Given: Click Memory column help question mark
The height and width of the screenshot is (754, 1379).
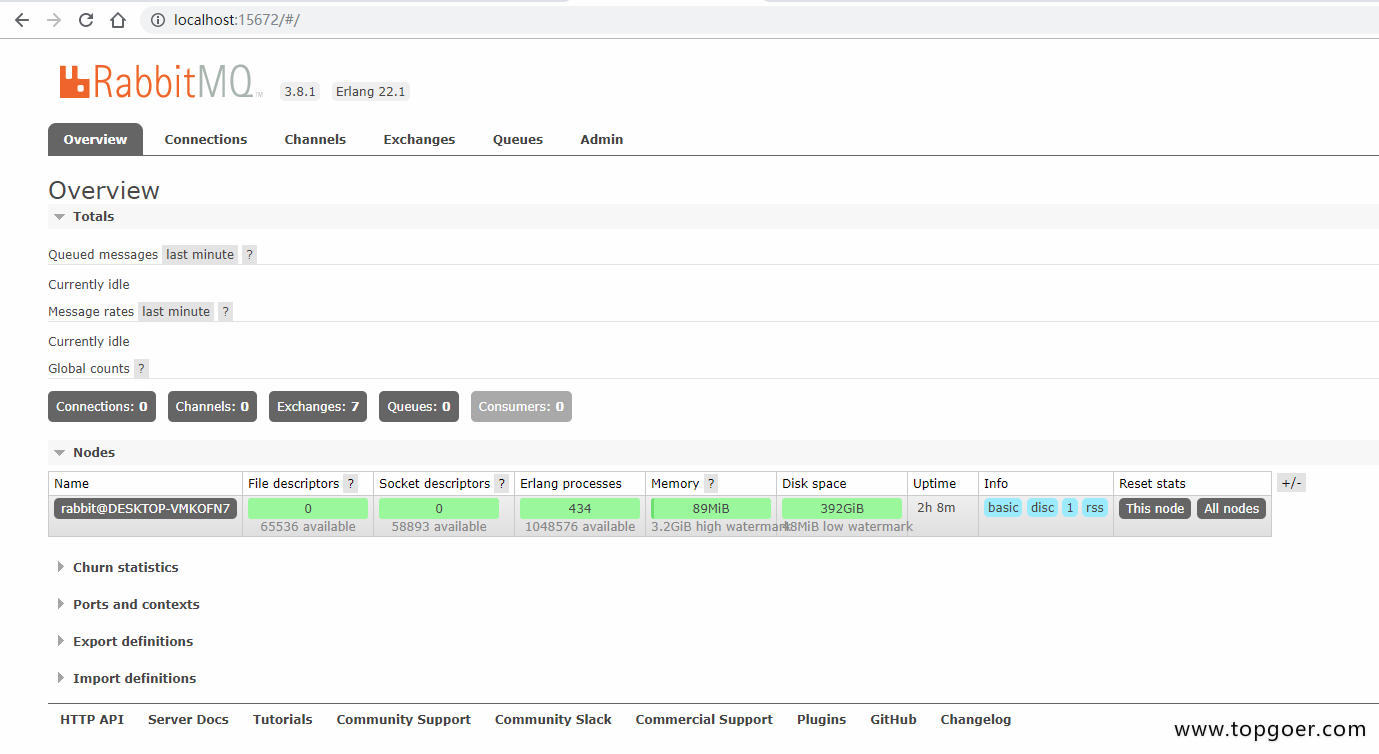Looking at the screenshot, I should click(x=711, y=484).
